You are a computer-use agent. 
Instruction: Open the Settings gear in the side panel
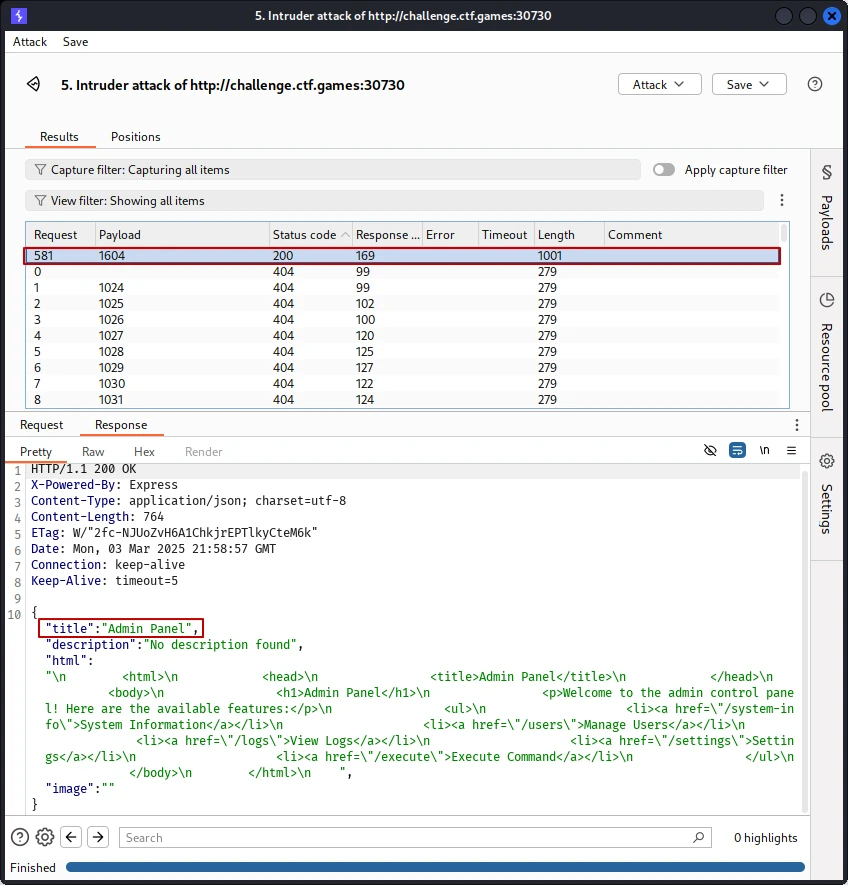click(827, 461)
